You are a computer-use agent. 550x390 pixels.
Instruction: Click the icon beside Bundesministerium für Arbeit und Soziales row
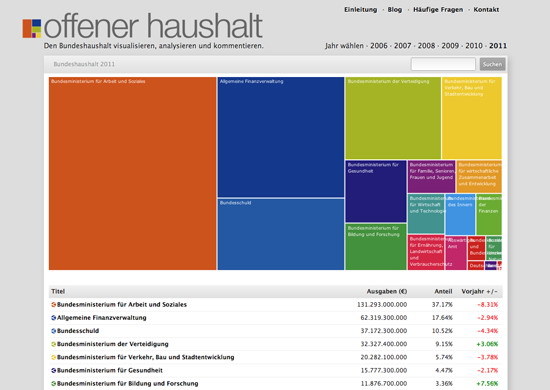(x=54, y=305)
